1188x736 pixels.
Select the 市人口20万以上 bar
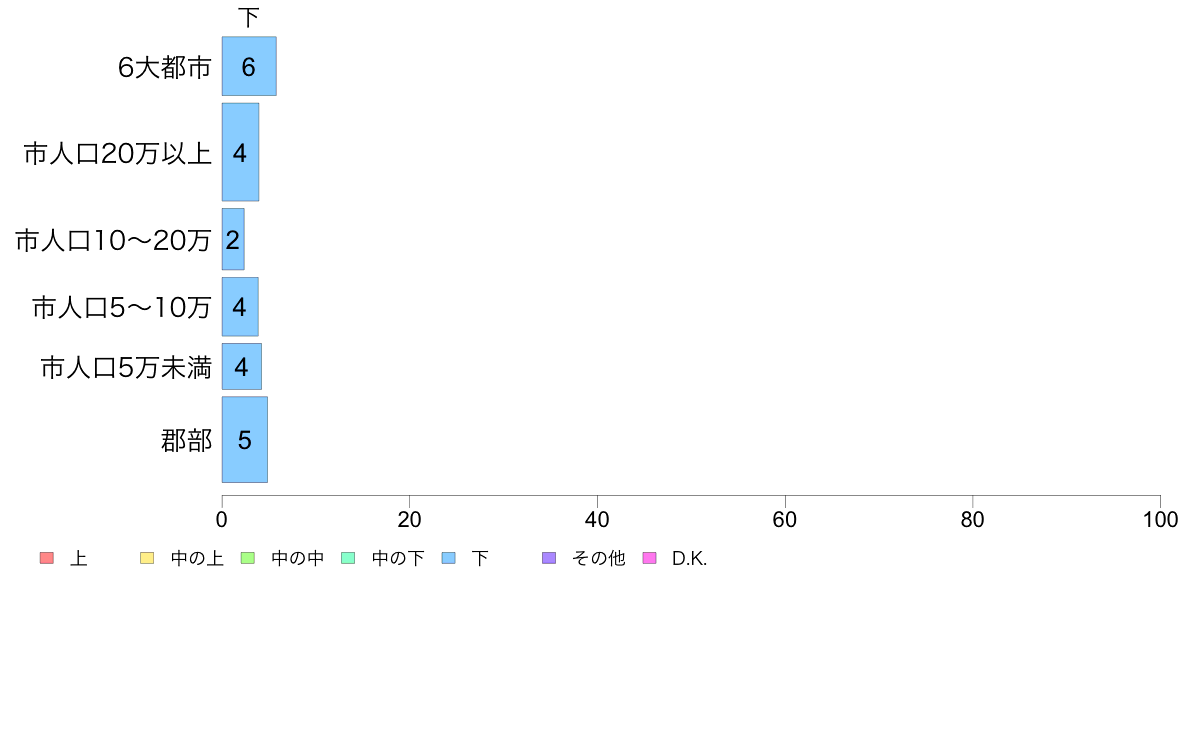[x=240, y=152]
